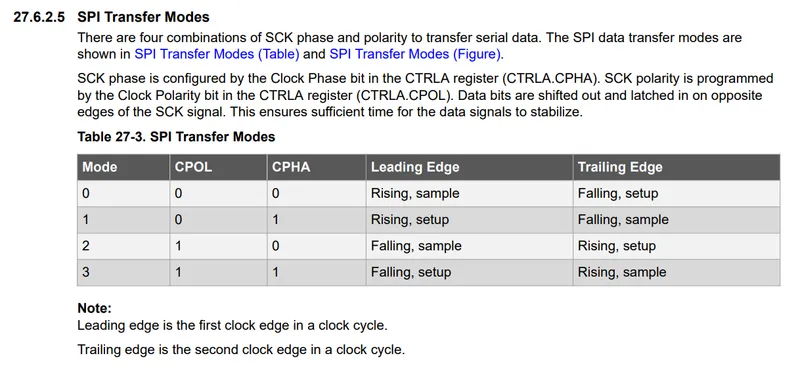Click the Trailing Edge column header

[677, 167]
